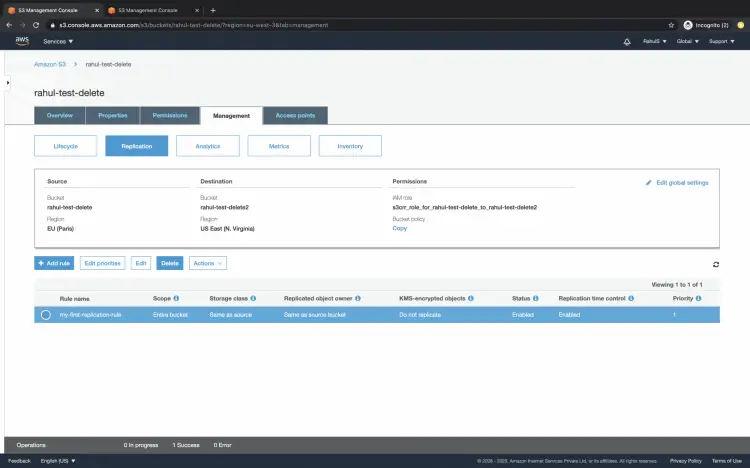Open the Inventory section
Screen dimensions: 750x468
point(350,146)
